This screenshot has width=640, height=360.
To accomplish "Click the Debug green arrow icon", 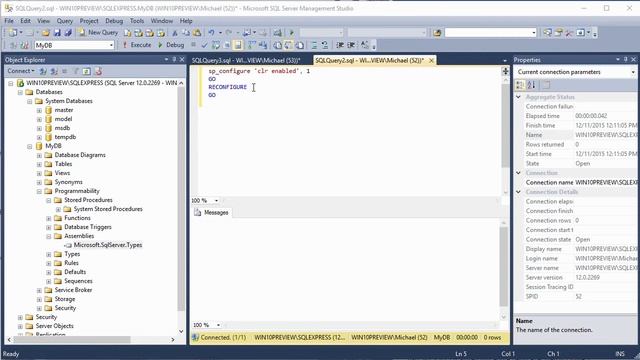I will click(160, 45).
